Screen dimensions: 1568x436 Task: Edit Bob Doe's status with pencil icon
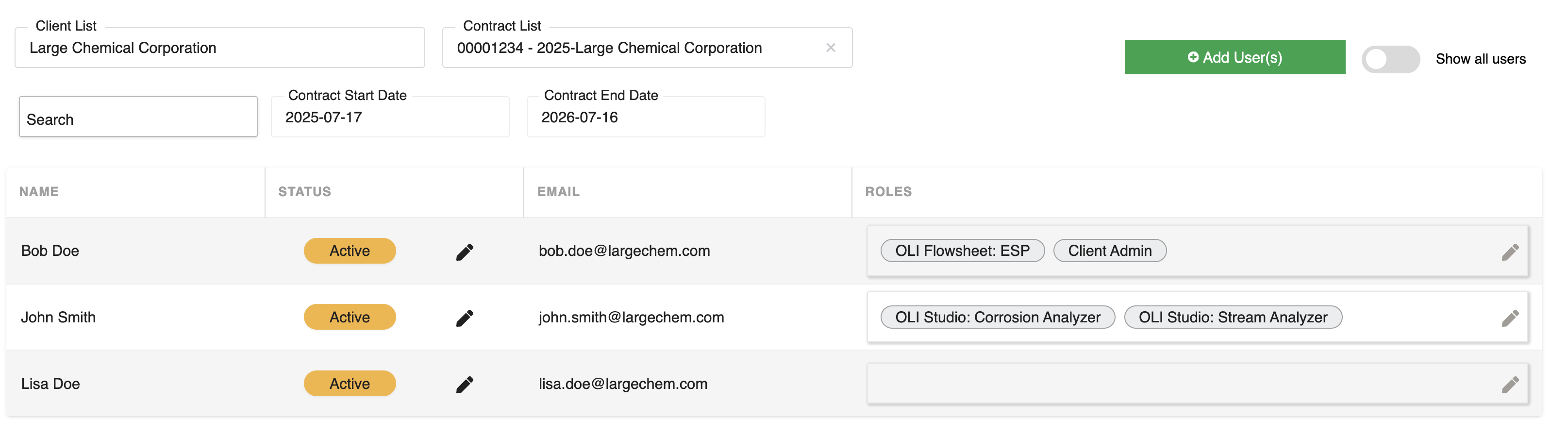pyautogui.click(x=465, y=251)
